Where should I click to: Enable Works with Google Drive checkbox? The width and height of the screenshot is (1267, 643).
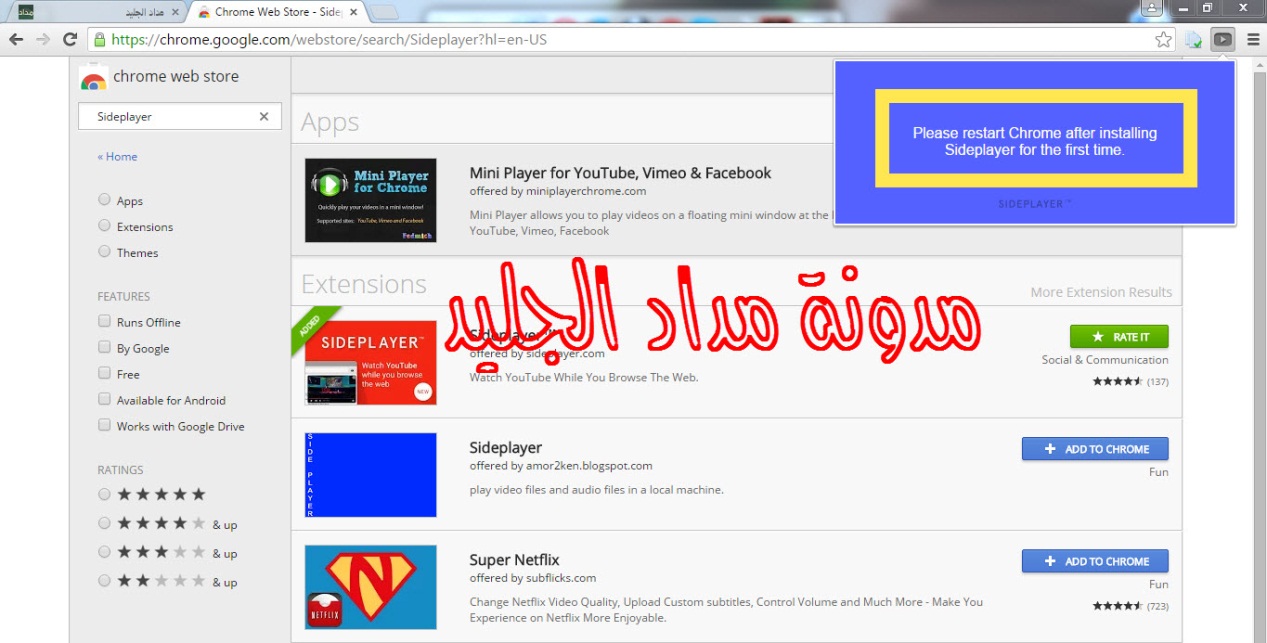click(x=104, y=425)
